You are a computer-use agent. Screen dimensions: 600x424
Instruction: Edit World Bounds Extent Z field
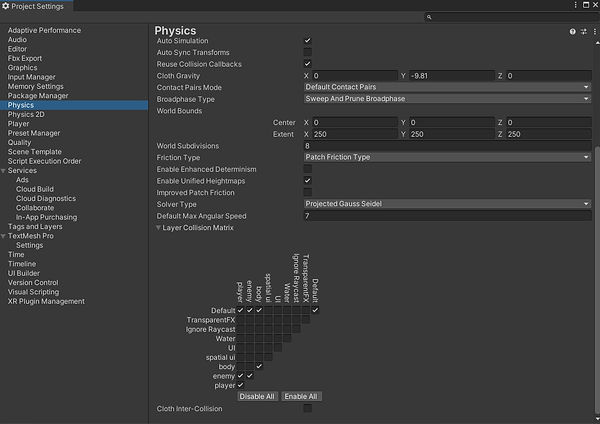549,134
